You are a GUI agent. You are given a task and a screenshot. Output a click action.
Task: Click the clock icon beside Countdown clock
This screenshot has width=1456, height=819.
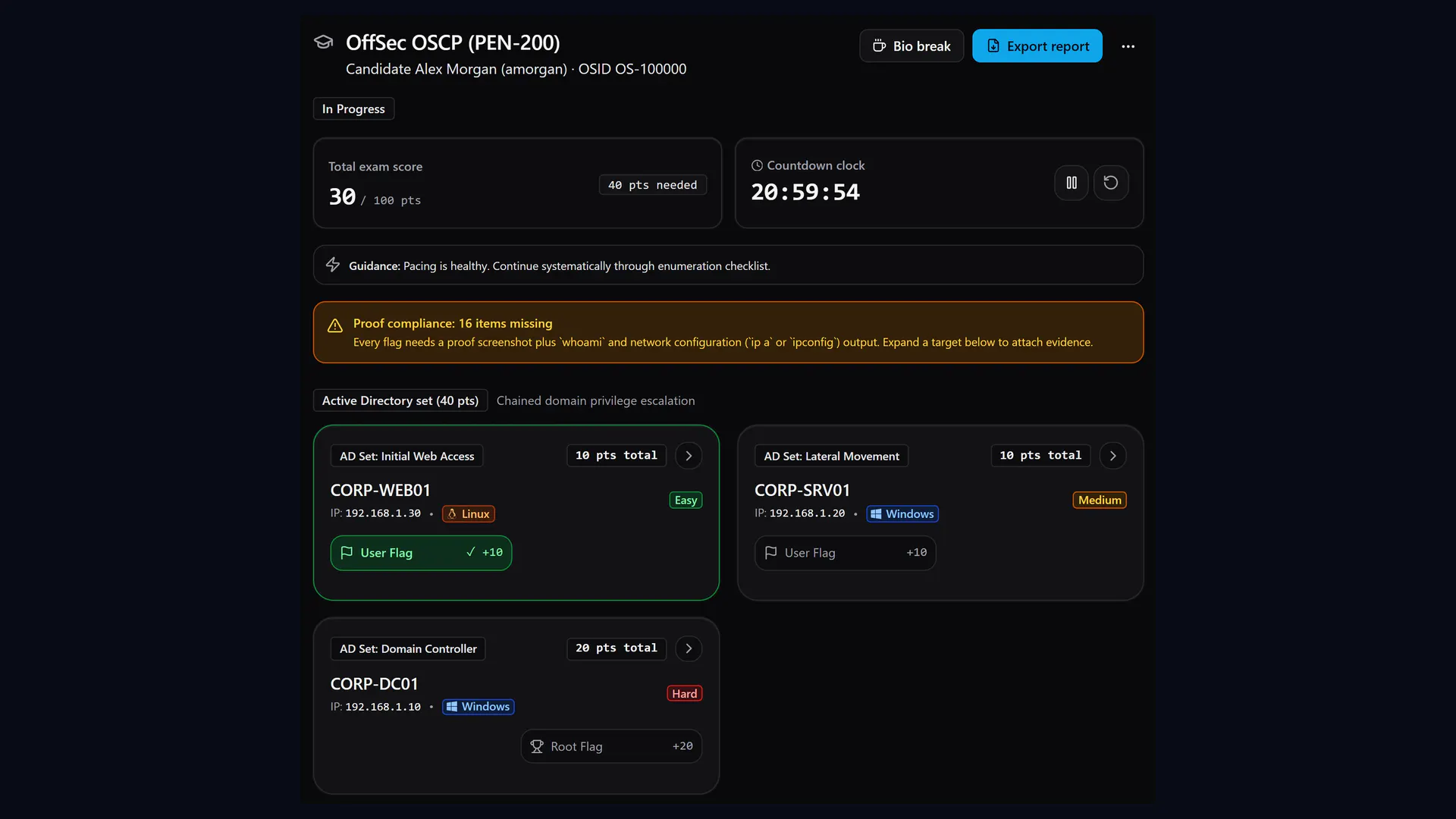(757, 165)
